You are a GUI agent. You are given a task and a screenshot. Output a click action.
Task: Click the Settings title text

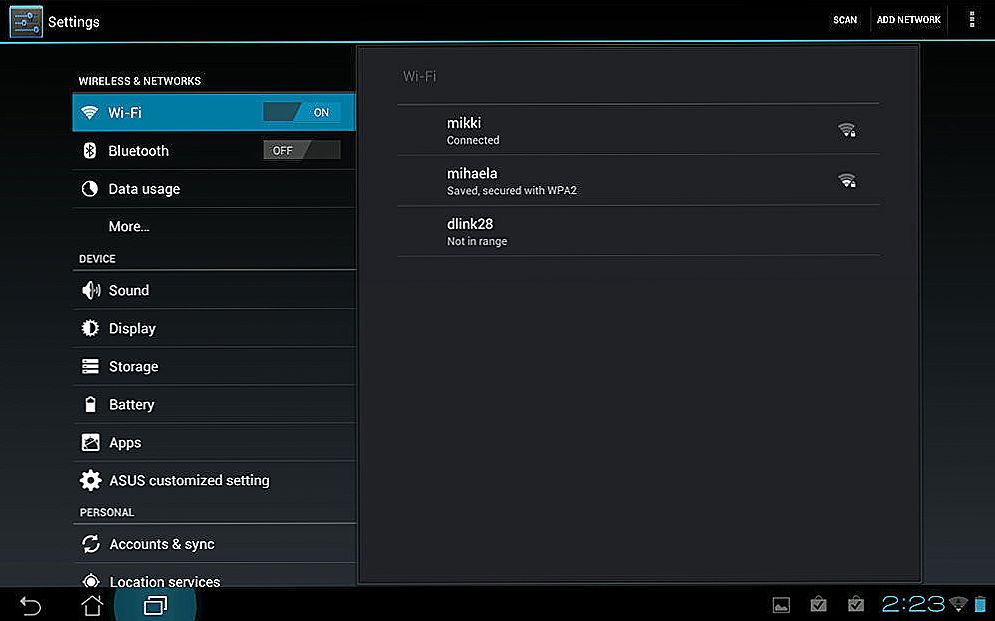coord(74,22)
